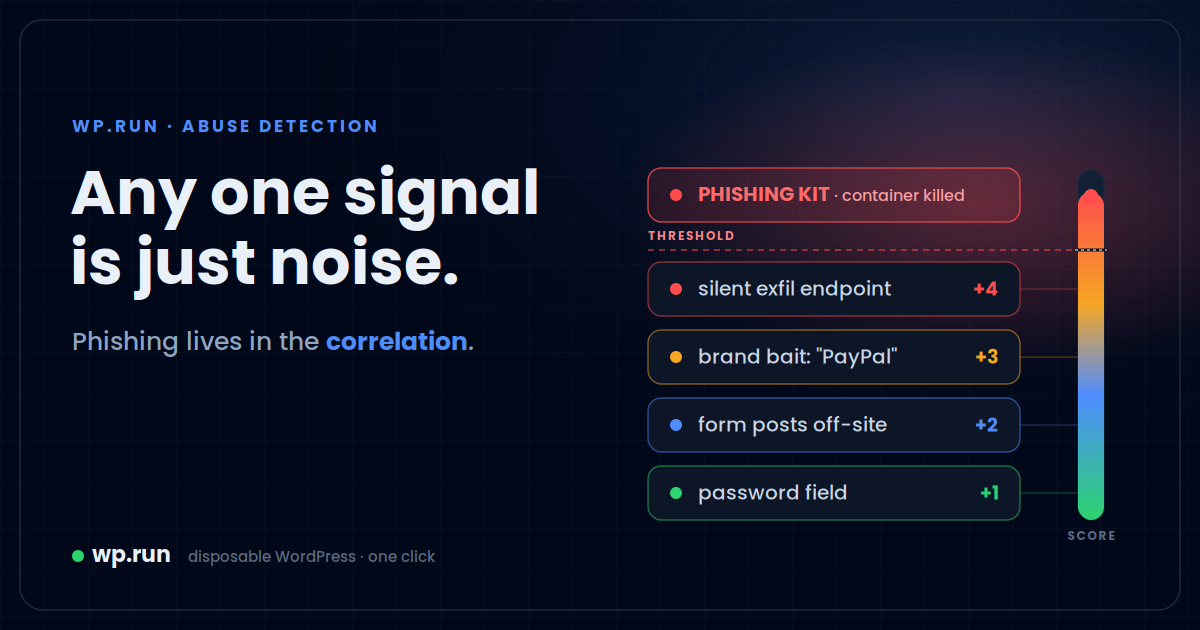Select the password field signal row
The width and height of the screenshot is (1200, 630).
pyautogui.click(x=834, y=493)
